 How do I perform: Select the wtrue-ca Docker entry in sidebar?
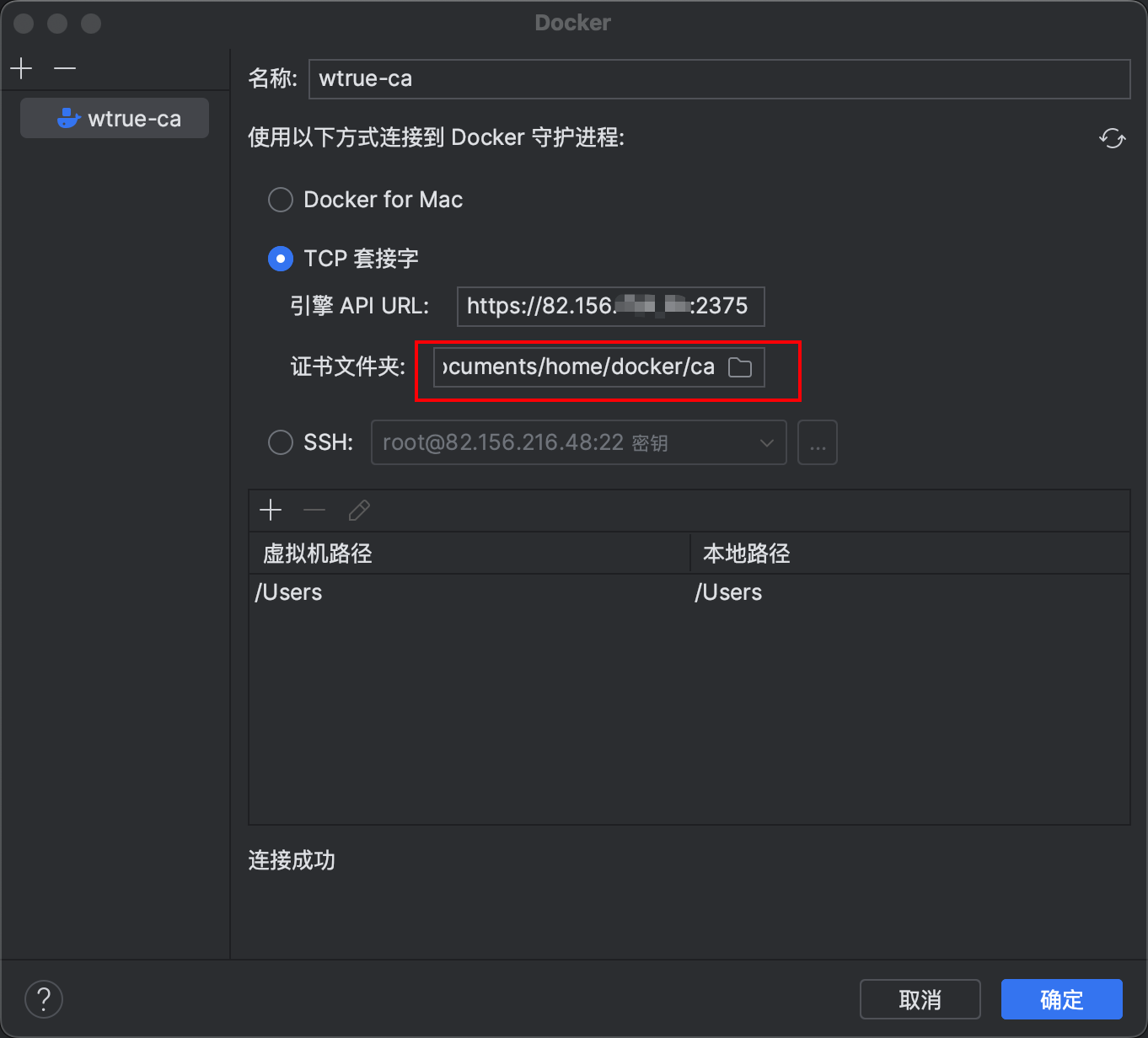coord(115,119)
